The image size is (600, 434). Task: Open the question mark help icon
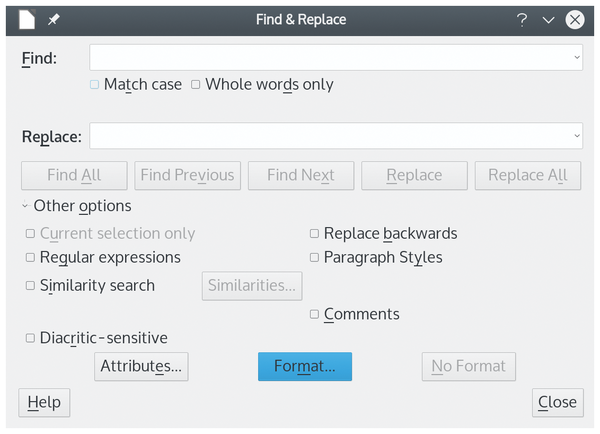tap(522, 20)
